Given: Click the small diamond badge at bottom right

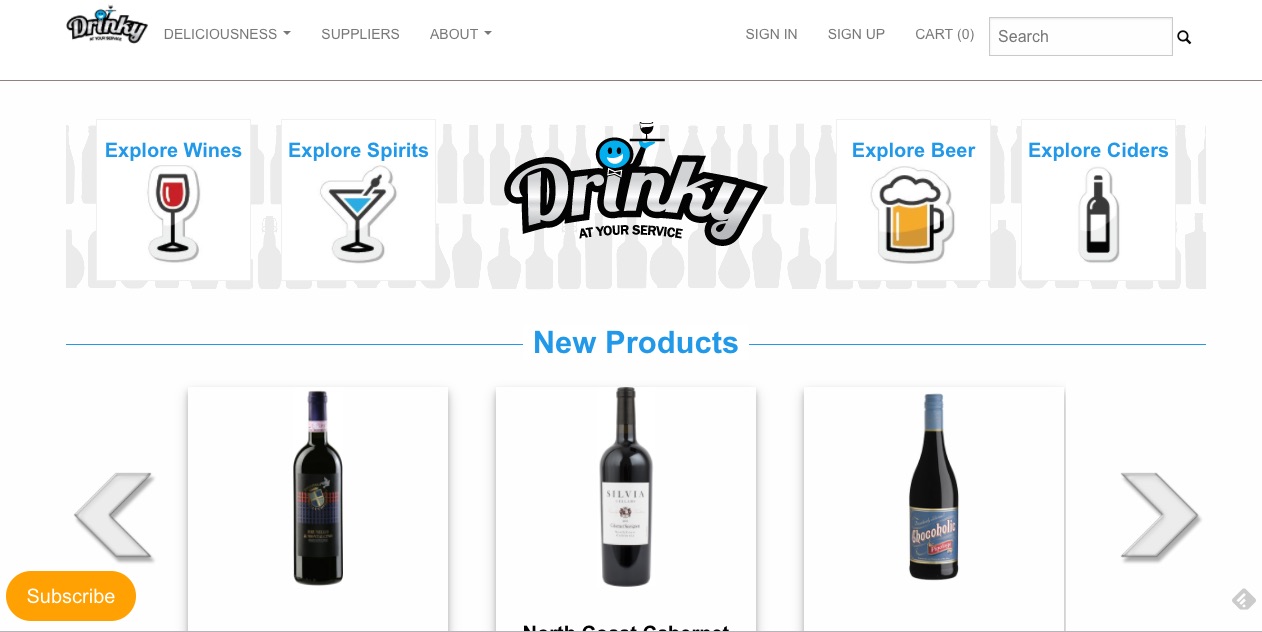Looking at the screenshot, I should (x=1243, y=600).
